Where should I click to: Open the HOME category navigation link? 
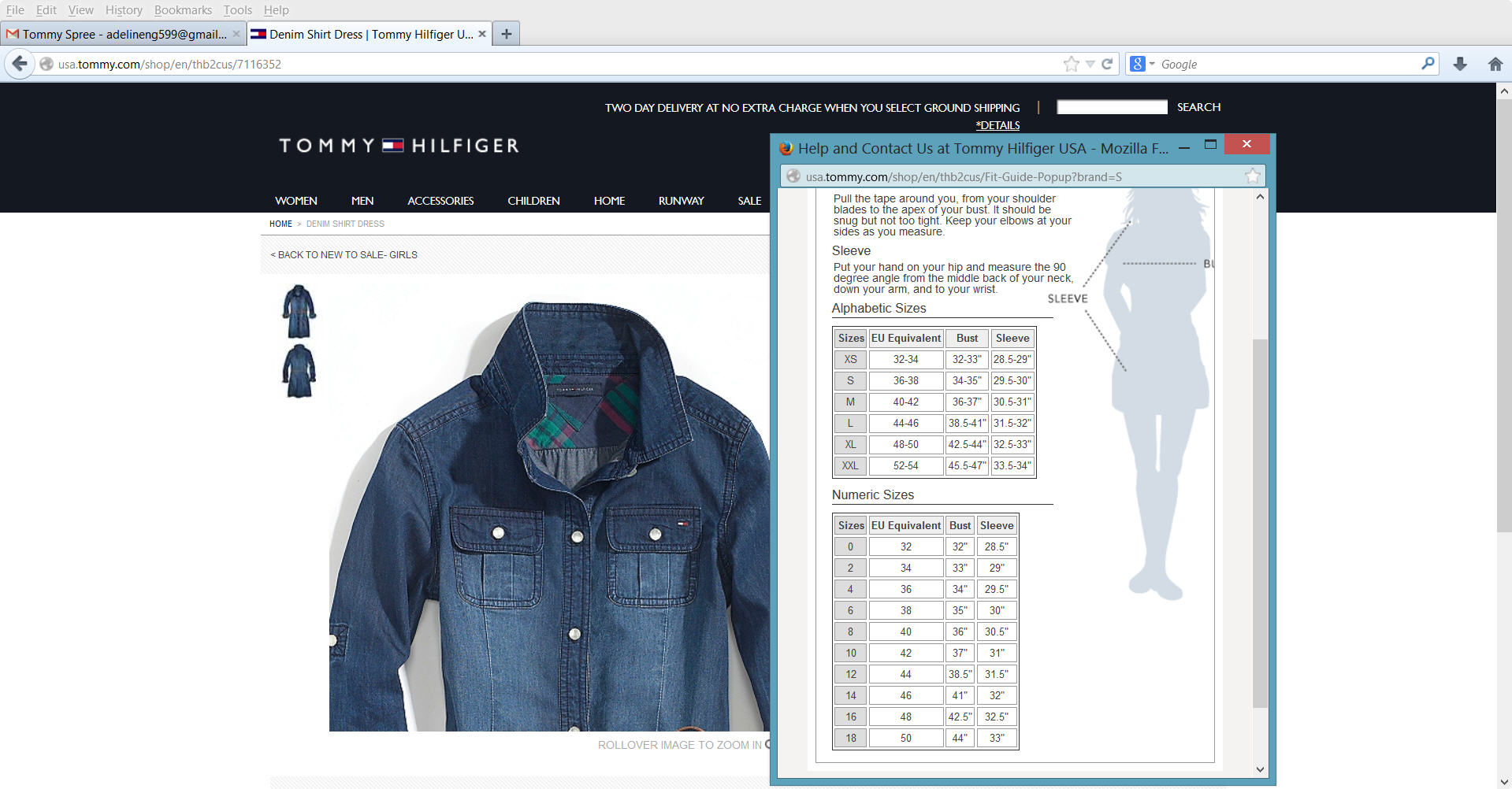coord(609,201)
